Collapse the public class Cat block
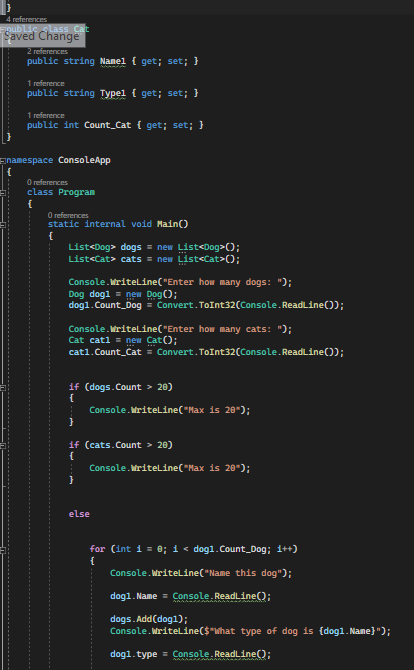This screenshot has height=670, width=414. pos(3,29)
